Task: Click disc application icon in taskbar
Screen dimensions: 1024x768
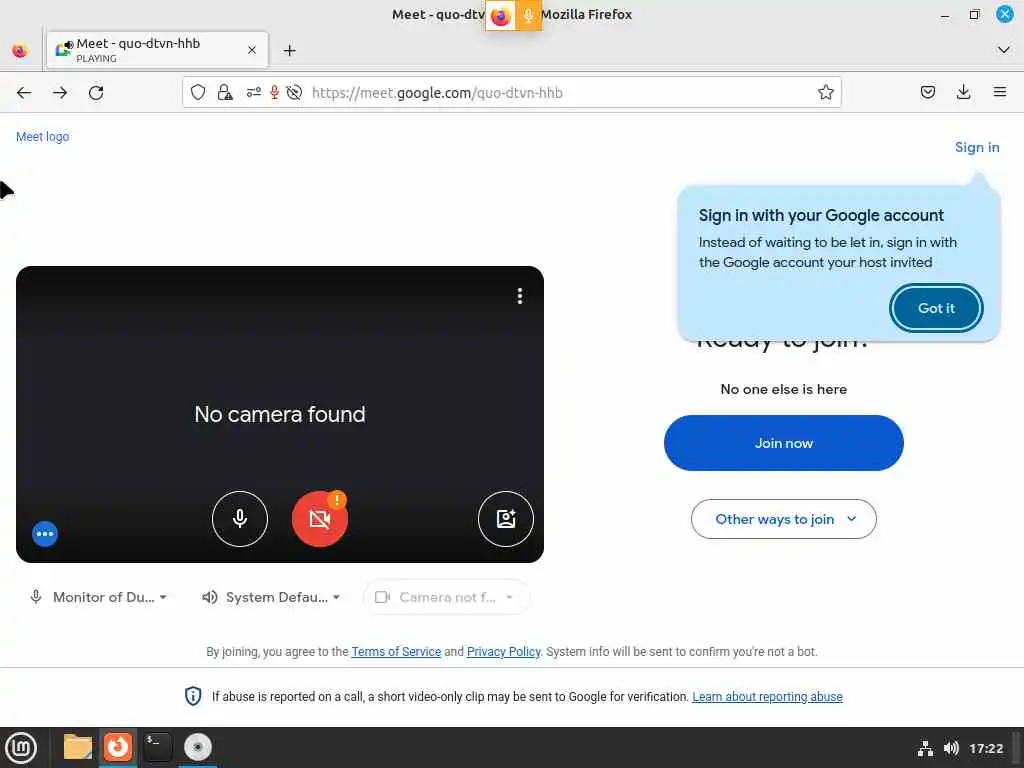Action: click(x=197, y=746)
